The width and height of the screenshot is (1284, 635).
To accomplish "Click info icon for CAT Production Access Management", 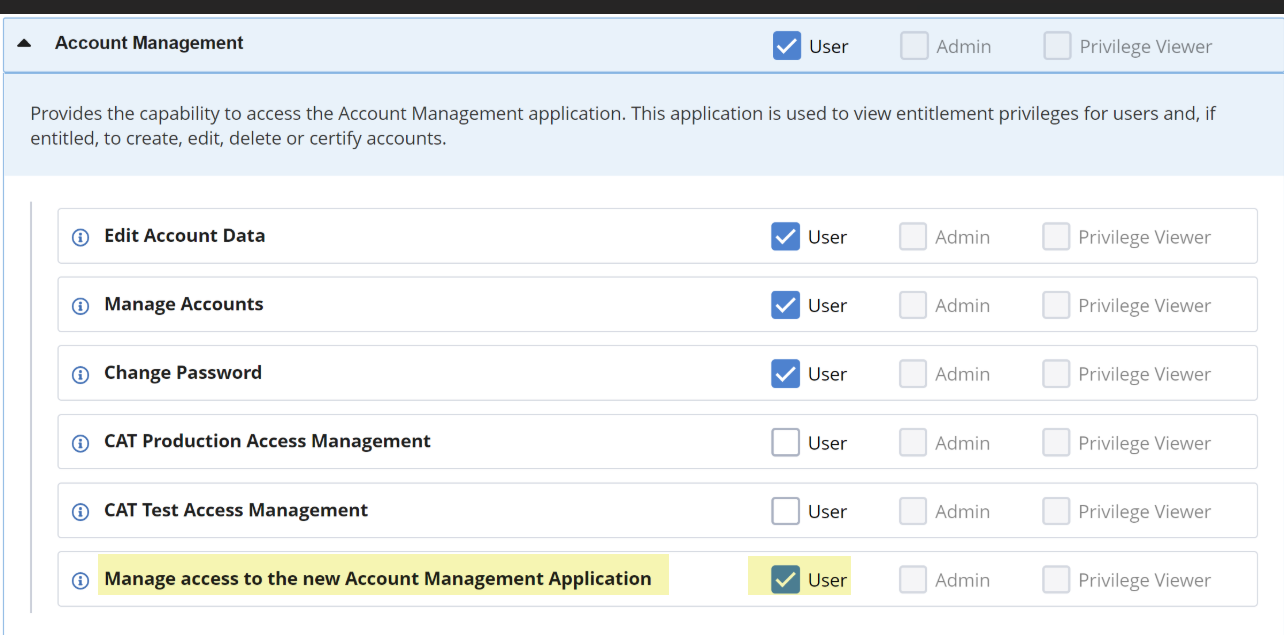I will point(81,443).
